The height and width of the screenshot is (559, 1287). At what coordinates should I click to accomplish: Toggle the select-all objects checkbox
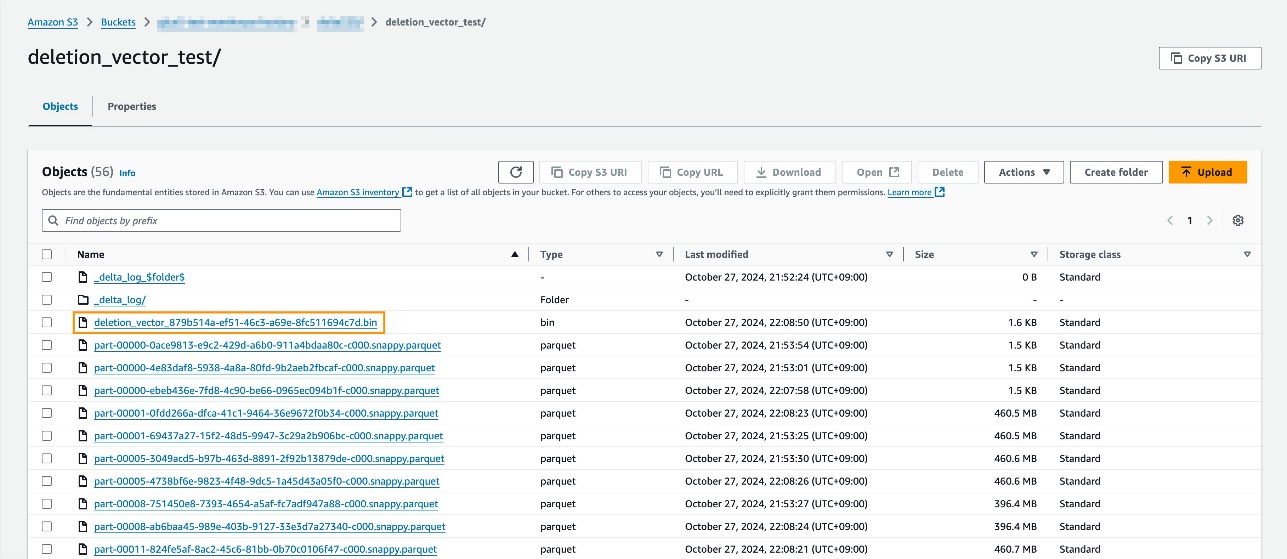tap(47, 255)
